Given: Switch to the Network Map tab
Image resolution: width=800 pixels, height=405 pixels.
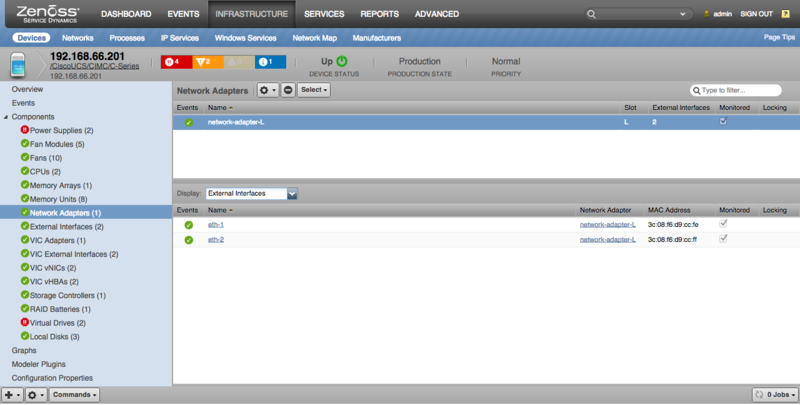Looking at the screenshot, I should coord(314,38).
